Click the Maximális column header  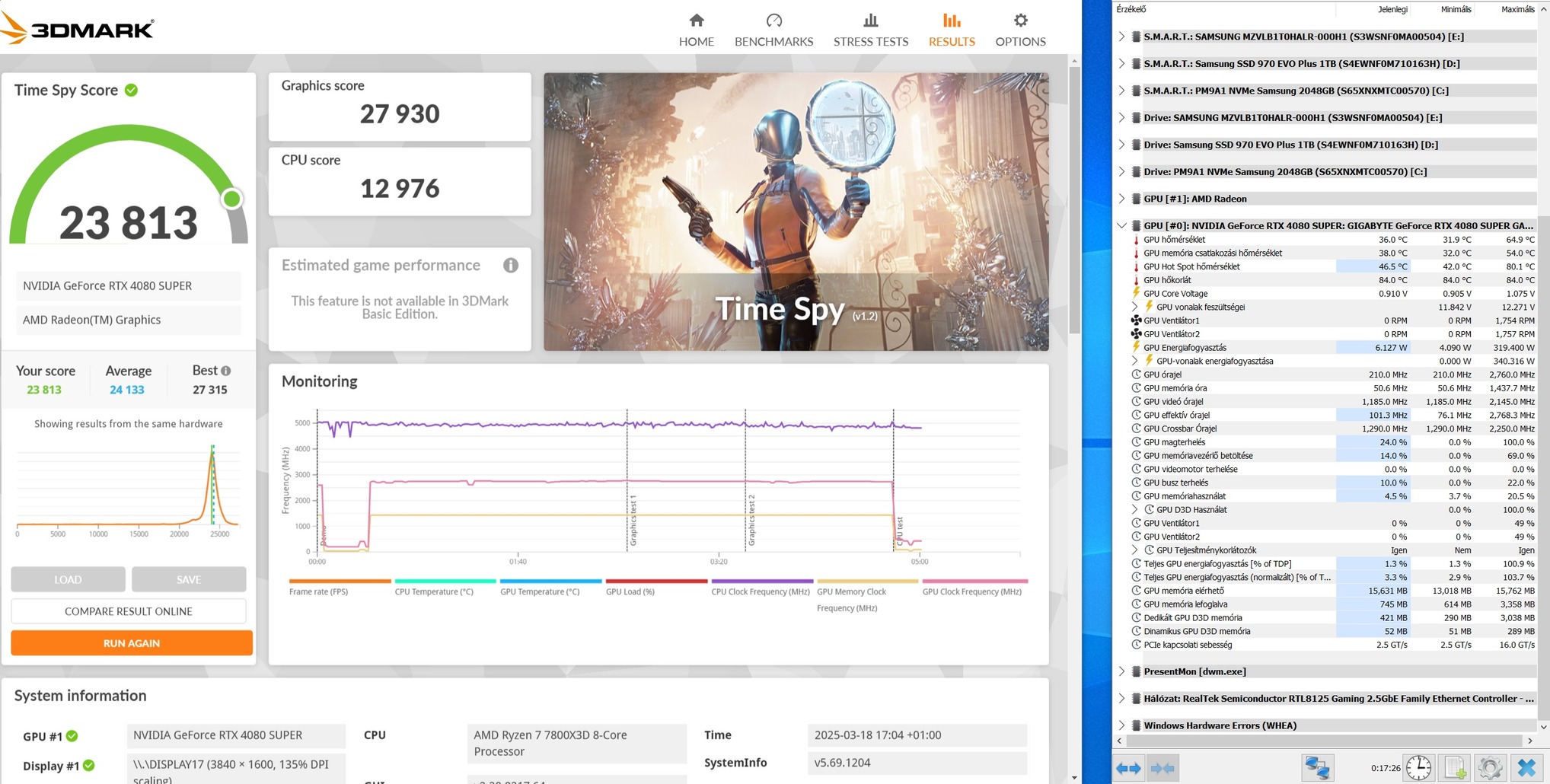click(1517, 9)
